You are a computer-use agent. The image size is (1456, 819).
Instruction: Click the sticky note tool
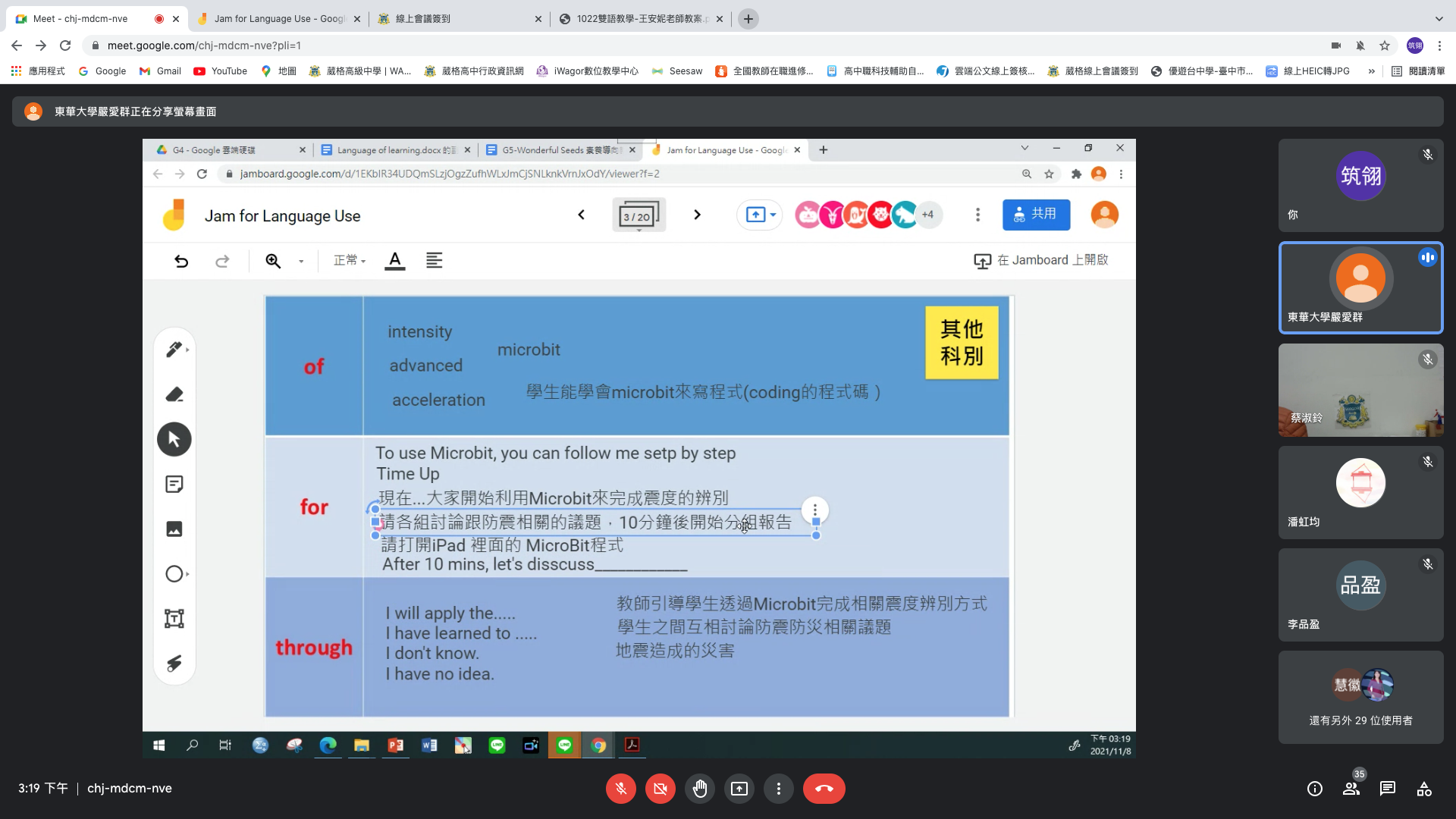(x=174, y=485)
